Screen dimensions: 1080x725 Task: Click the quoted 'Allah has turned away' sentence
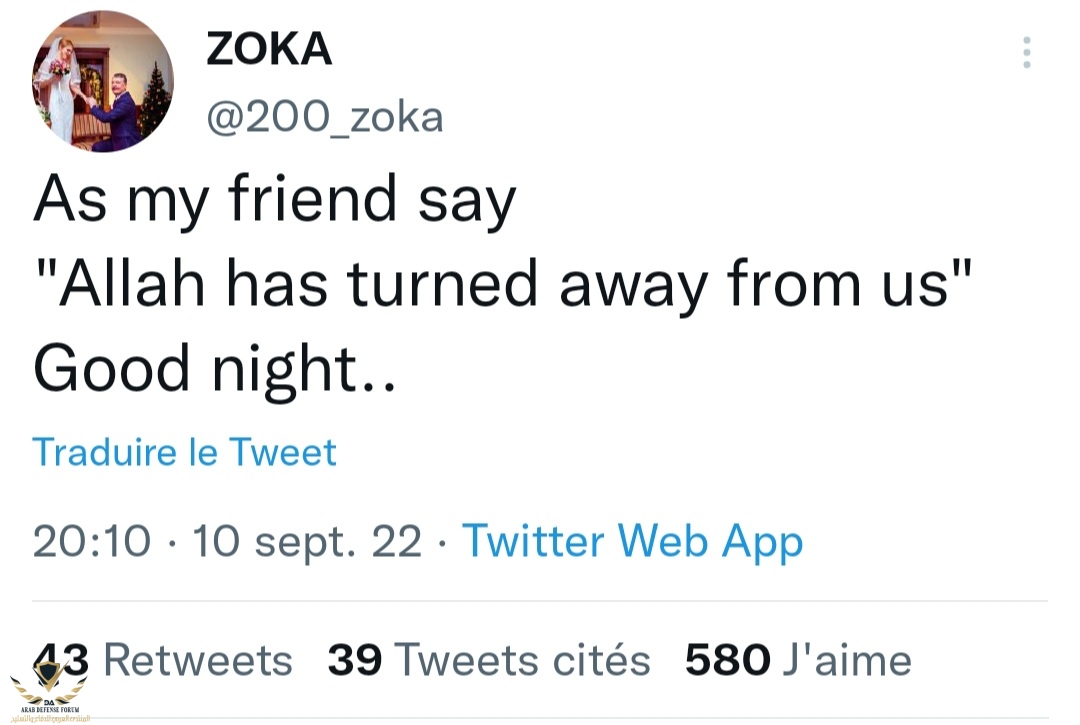(503, 285)
